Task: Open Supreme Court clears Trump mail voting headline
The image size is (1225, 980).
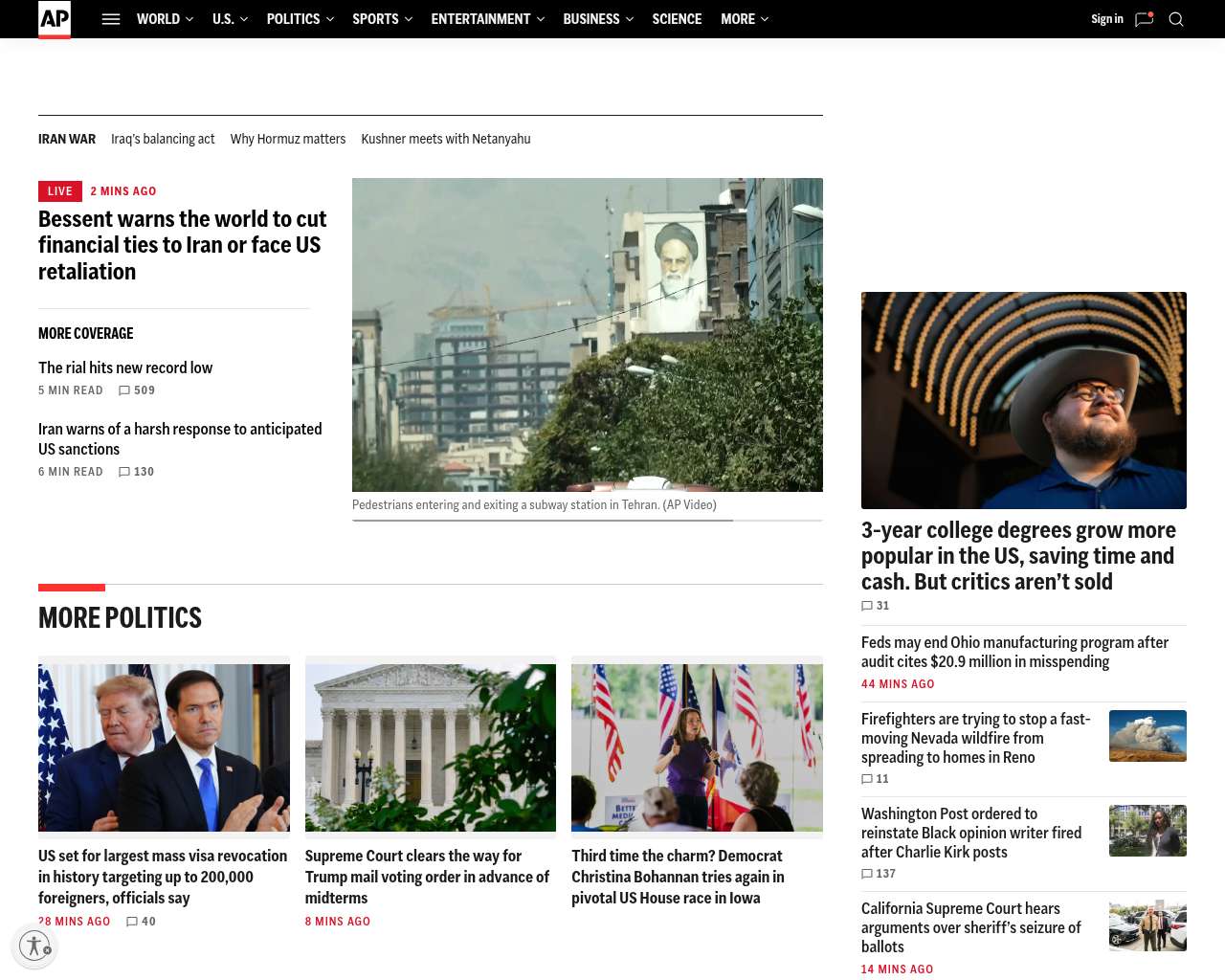Action: tap(428, 877)
